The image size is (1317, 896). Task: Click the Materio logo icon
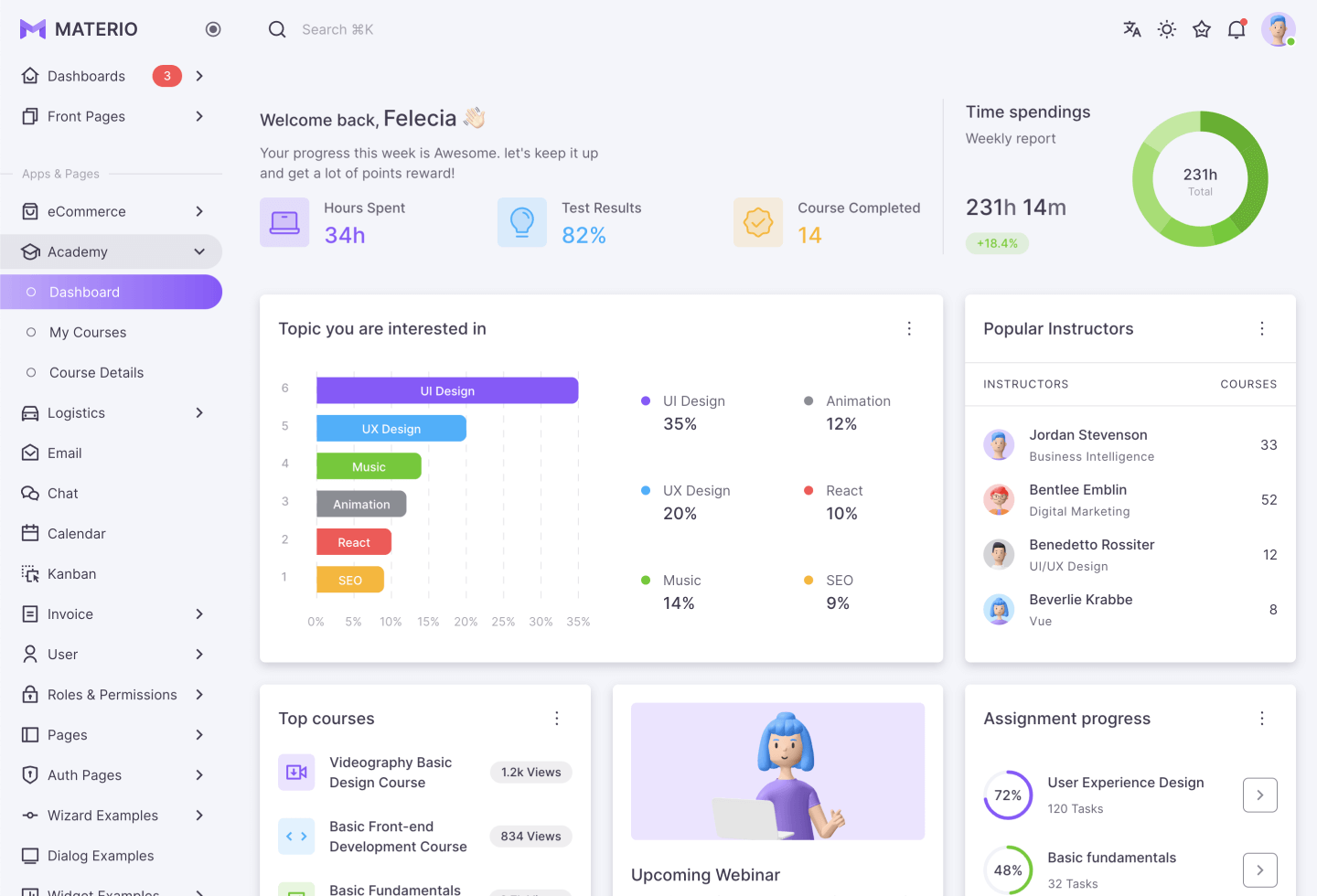coord(33,29)
